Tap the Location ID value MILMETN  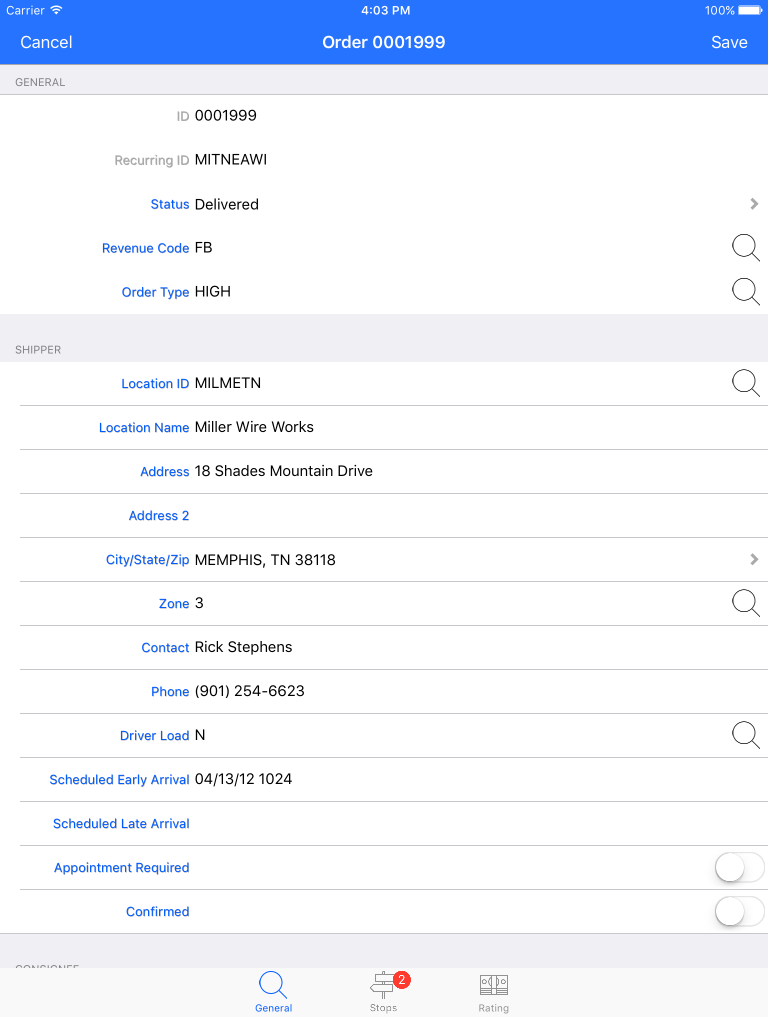(x=228, y=383)
